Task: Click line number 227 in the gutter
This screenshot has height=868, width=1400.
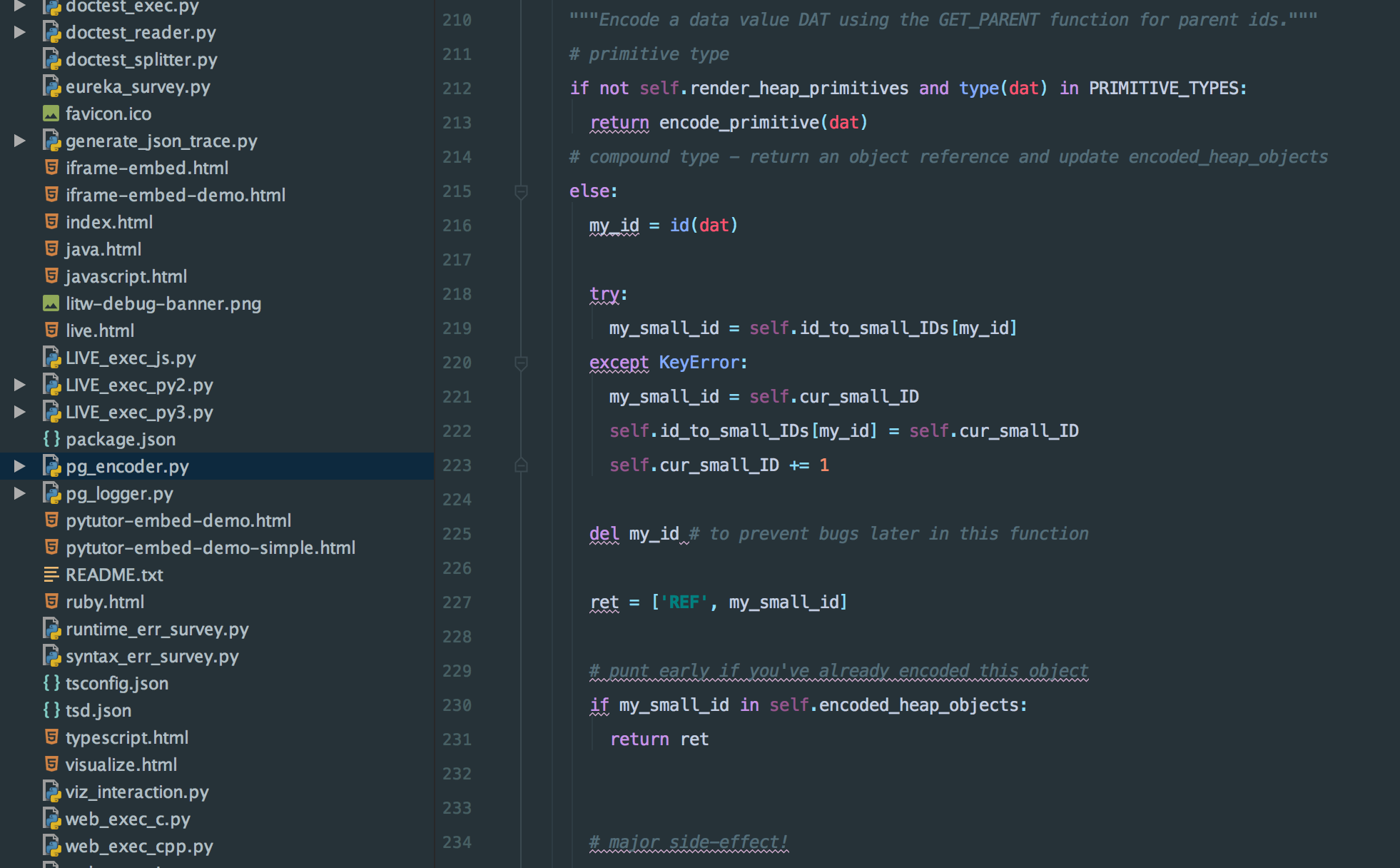Action: 457,602
